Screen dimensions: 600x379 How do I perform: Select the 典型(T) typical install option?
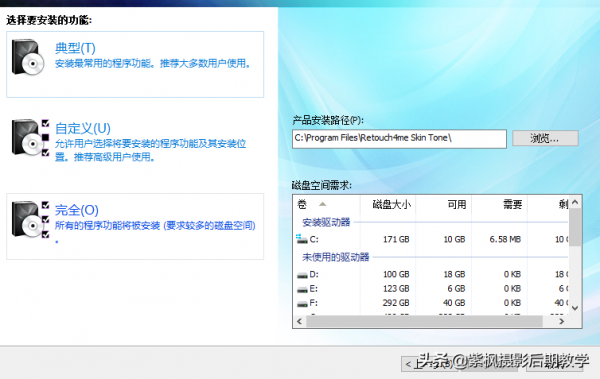pyautogui.click(x=135, y=64)
